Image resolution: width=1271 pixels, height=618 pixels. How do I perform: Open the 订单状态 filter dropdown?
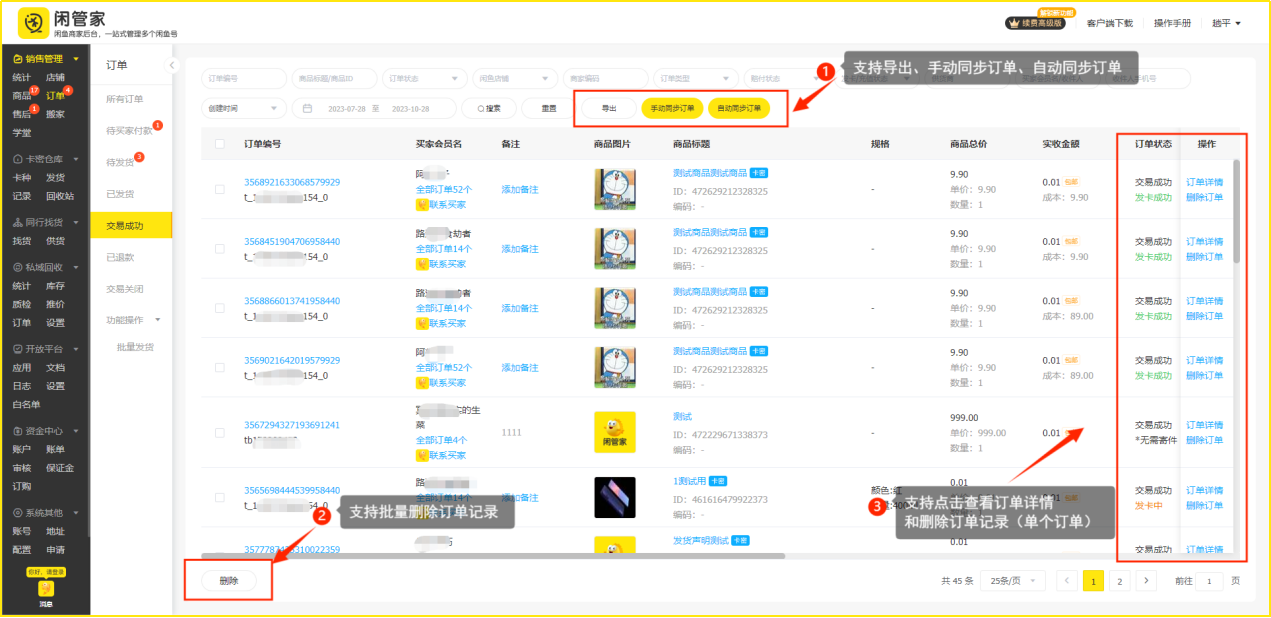[x=425, y=78]
